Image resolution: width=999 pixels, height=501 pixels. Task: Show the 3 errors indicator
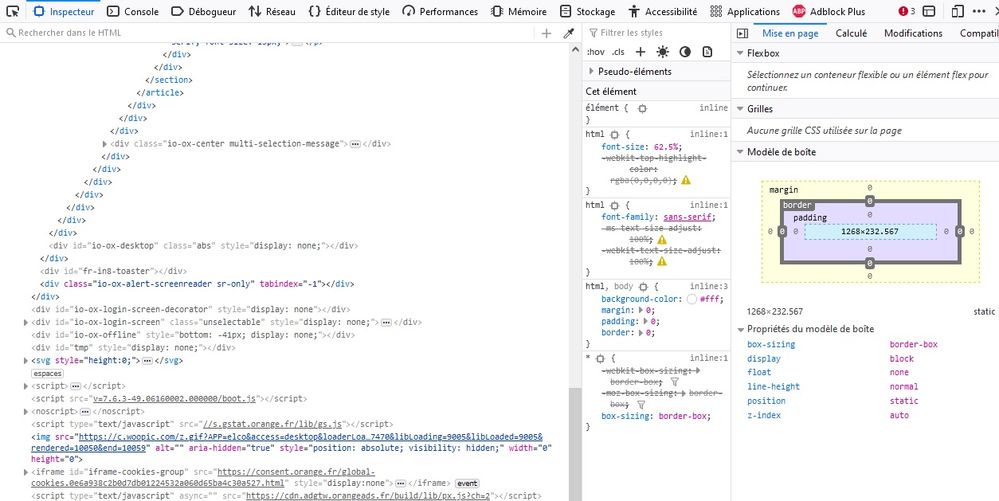tap(907, 11)
